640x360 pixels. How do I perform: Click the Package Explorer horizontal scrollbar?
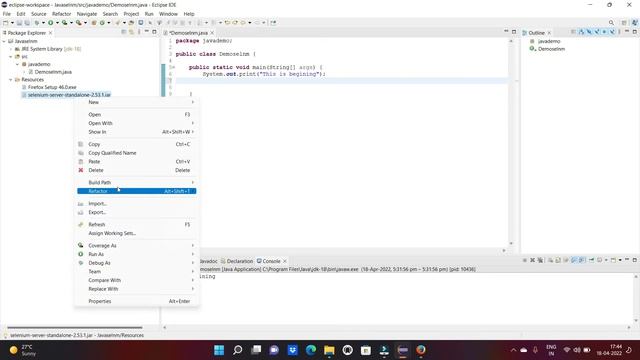pos(75,327)
